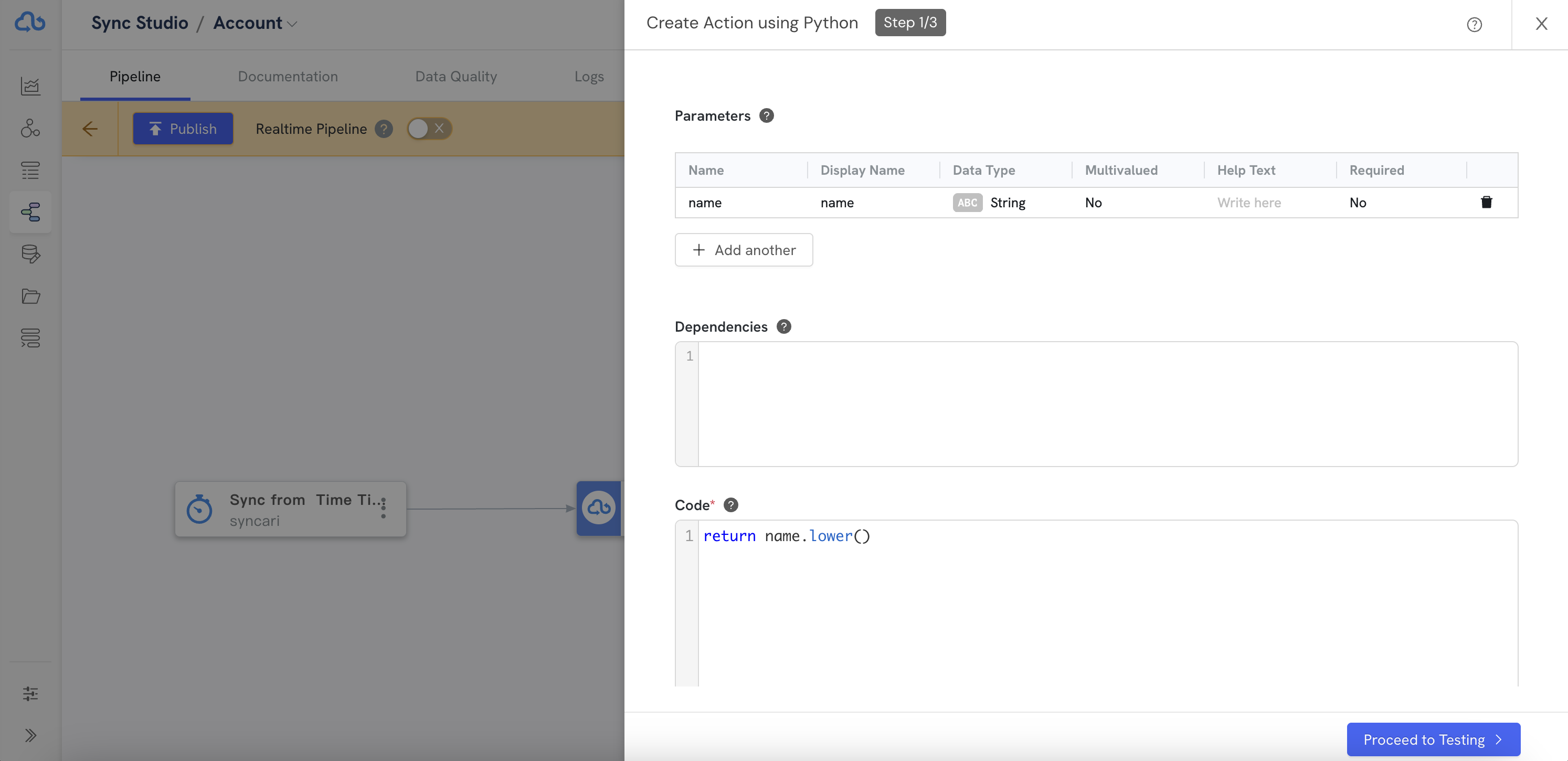Switch to the Data Quality tab
Viewport: 1568px width, 761px height.
(456, 76)
